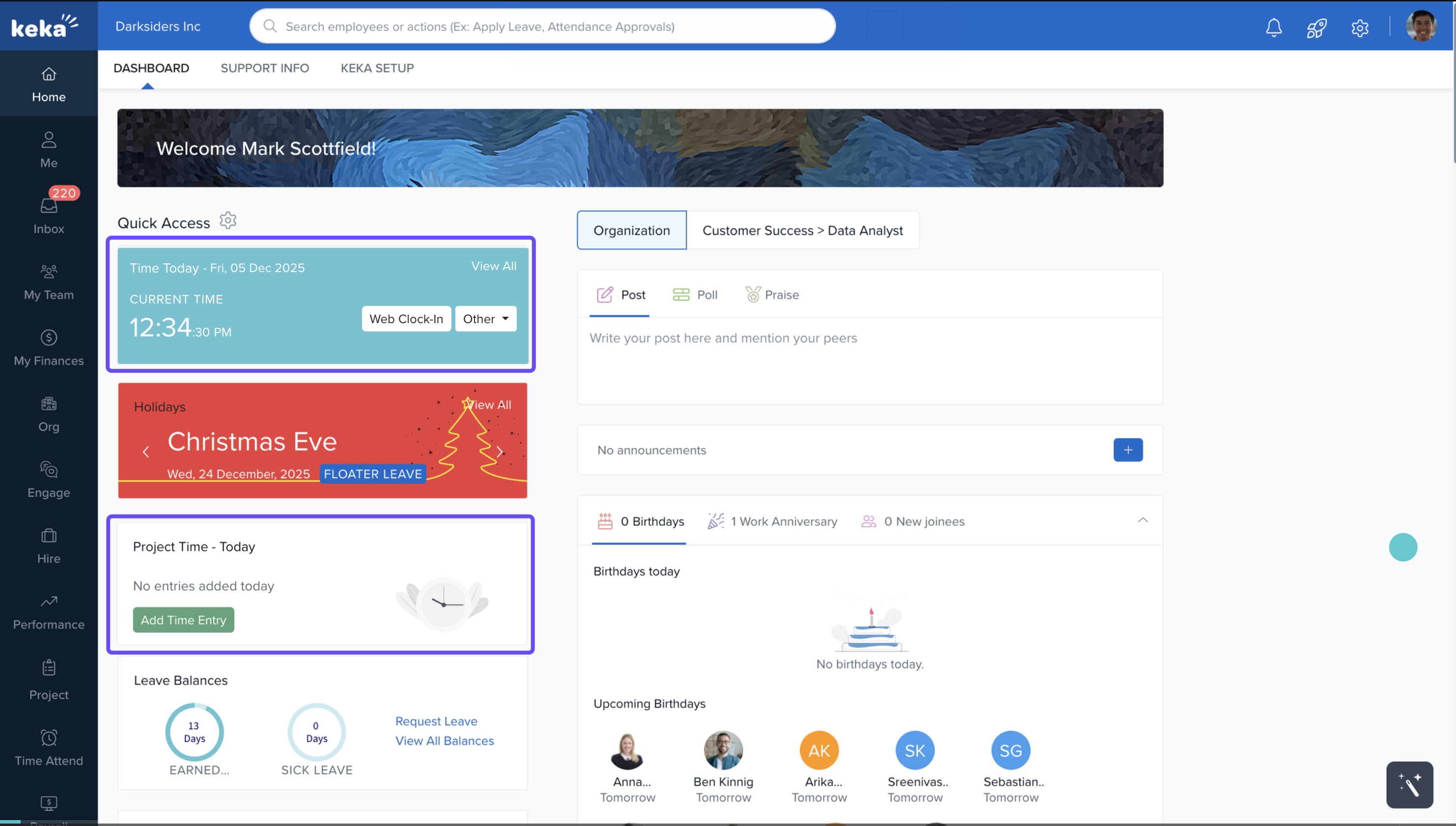
Task: Click the rocket icon in header
Action: click(1316, 27)
